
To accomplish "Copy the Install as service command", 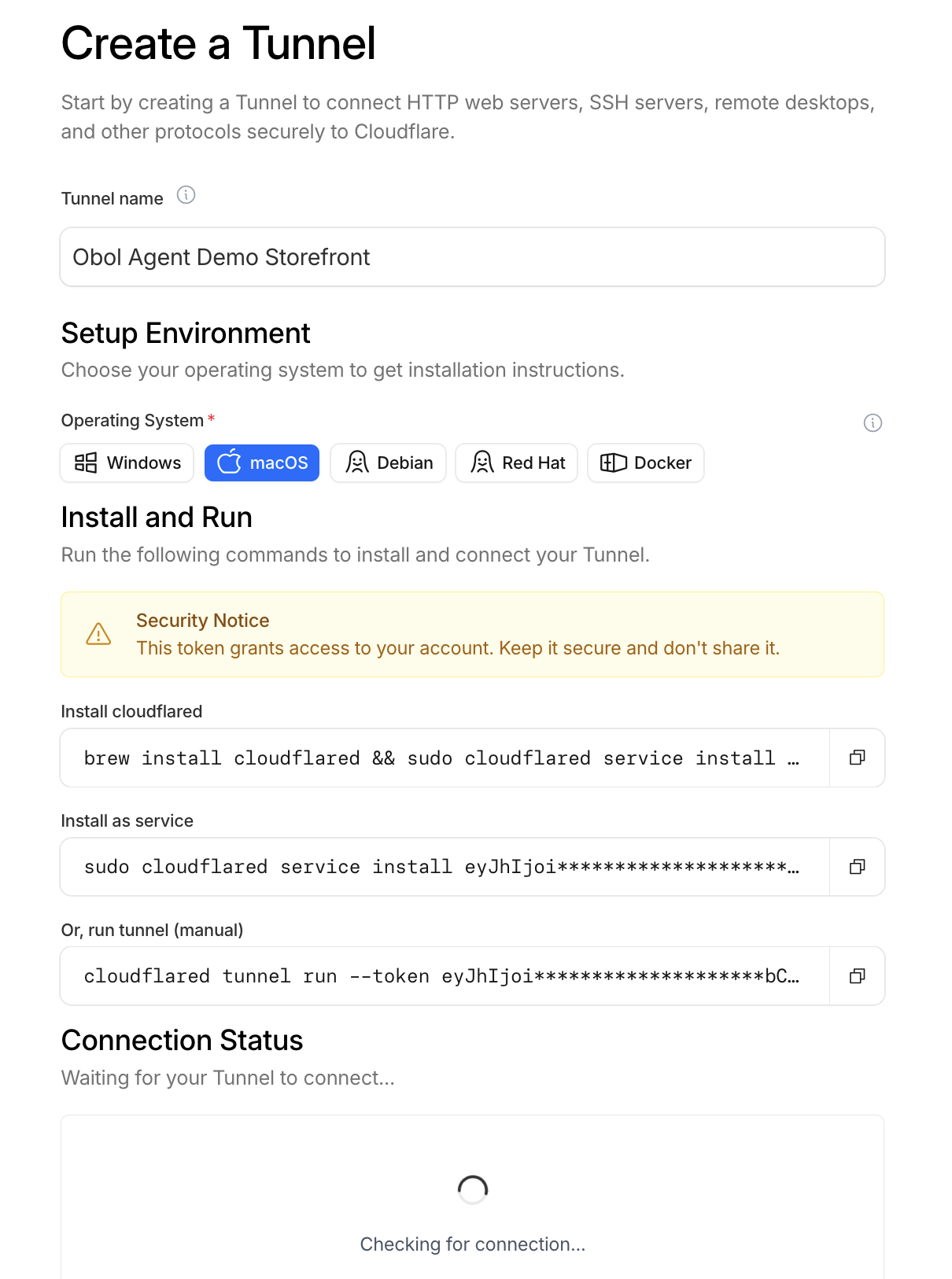I will [857, 867].
